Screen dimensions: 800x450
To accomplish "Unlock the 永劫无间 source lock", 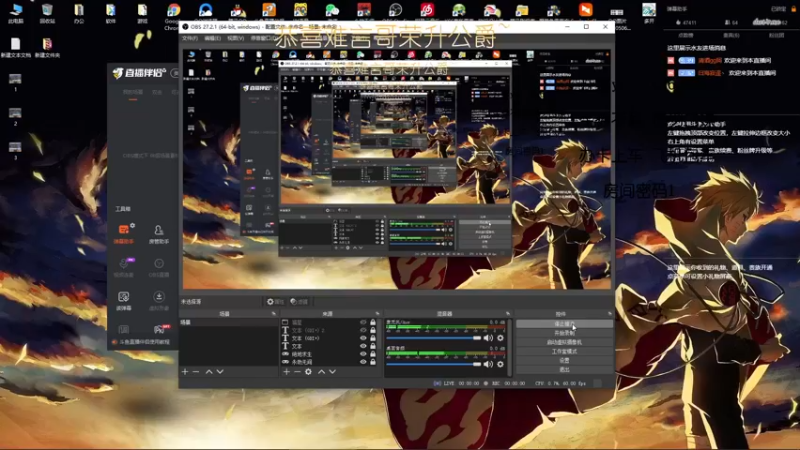I will pos(373,362).
